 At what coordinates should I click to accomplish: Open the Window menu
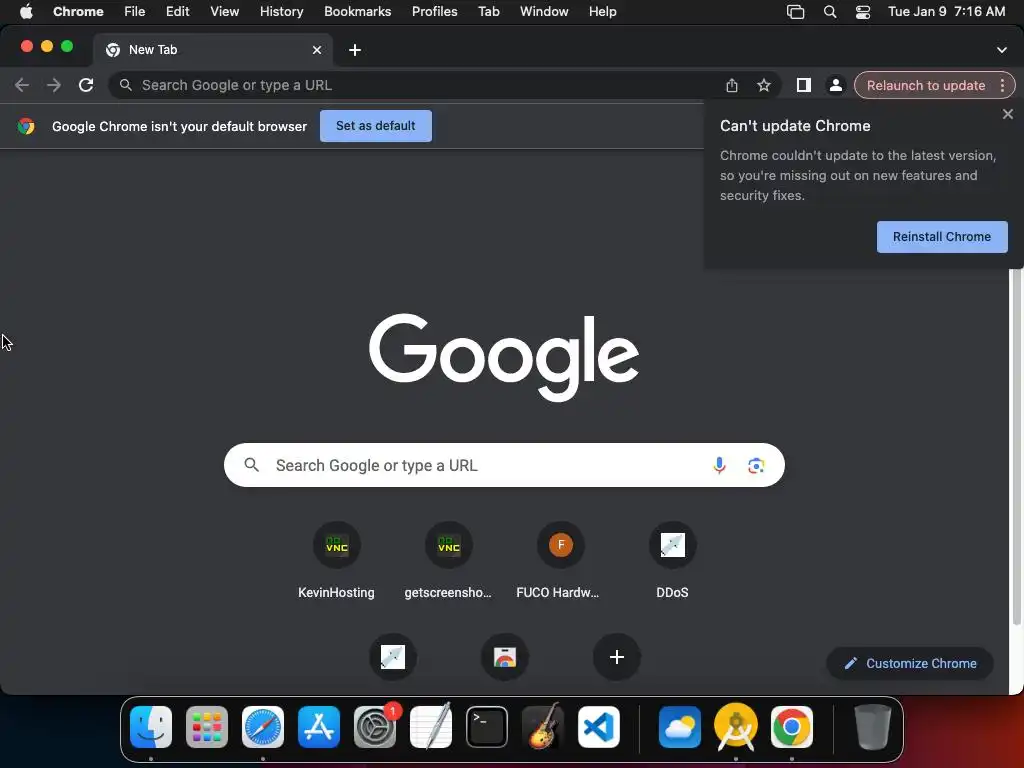pos(544,12)
